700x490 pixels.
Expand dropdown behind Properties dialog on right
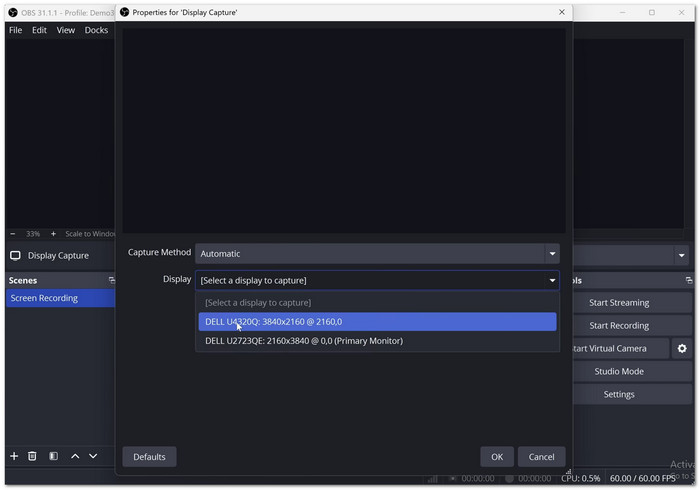681,256
